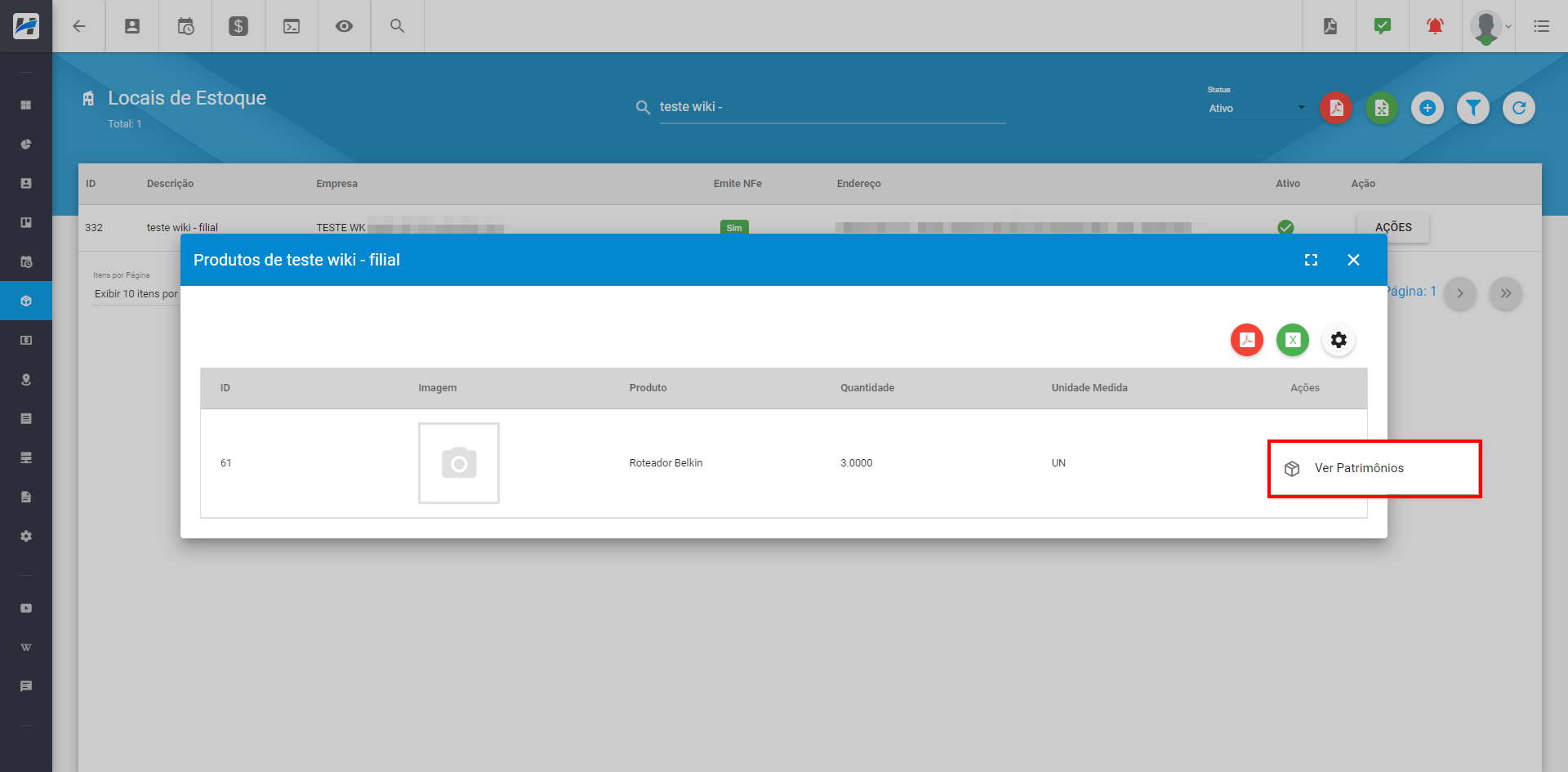Open the money bill icon in sidebar
The height and width of the screenshot is (772, 1568).
click(26, 341)
